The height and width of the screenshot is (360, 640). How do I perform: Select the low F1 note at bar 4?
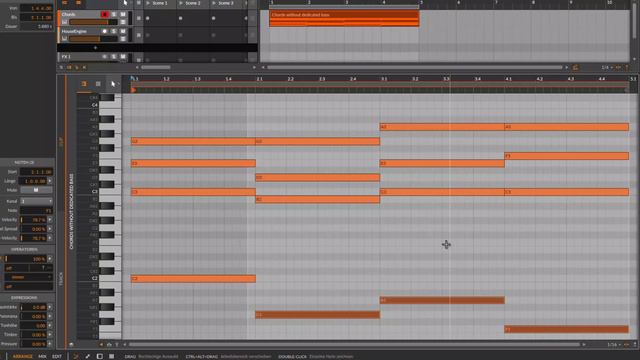click(567, 329)
